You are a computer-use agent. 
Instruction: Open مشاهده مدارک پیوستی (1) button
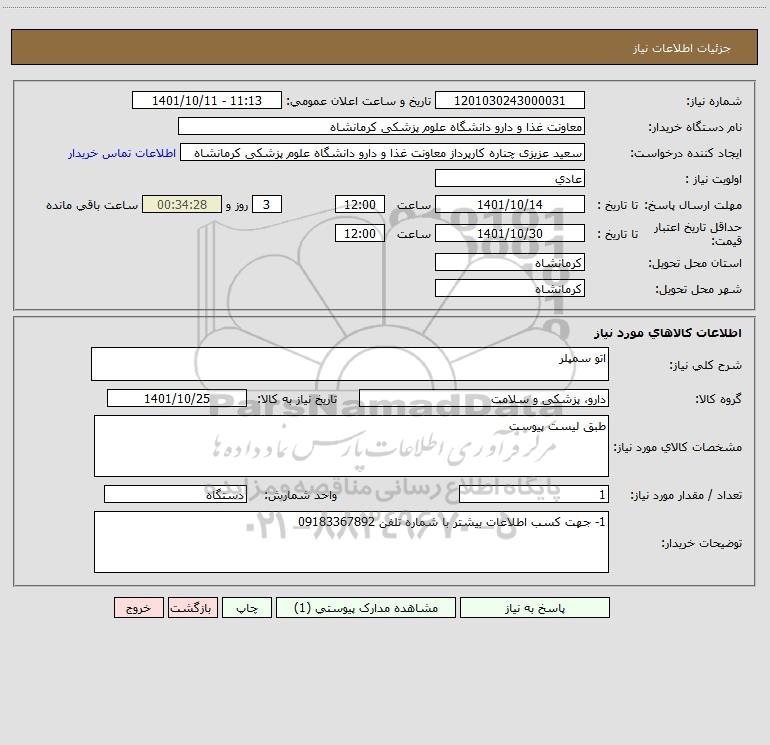[366, 607]
